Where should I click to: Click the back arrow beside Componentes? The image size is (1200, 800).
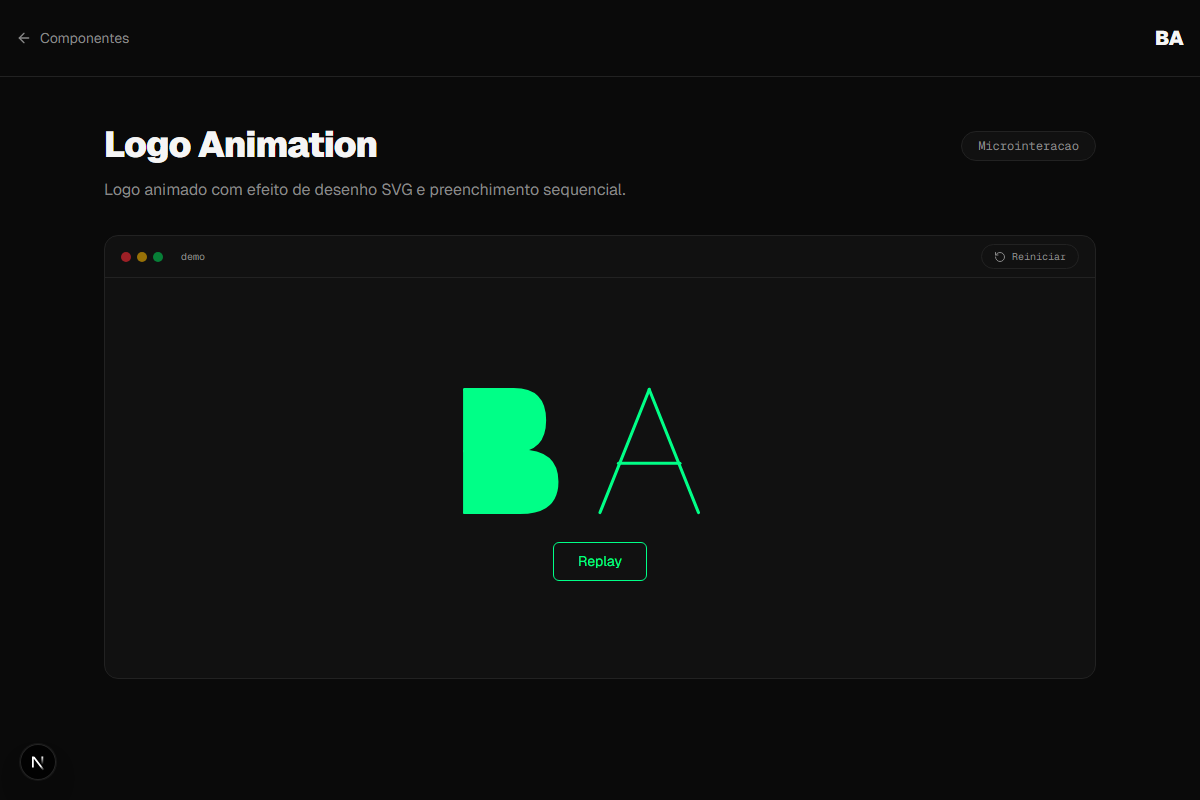click(x=22, y=38)
